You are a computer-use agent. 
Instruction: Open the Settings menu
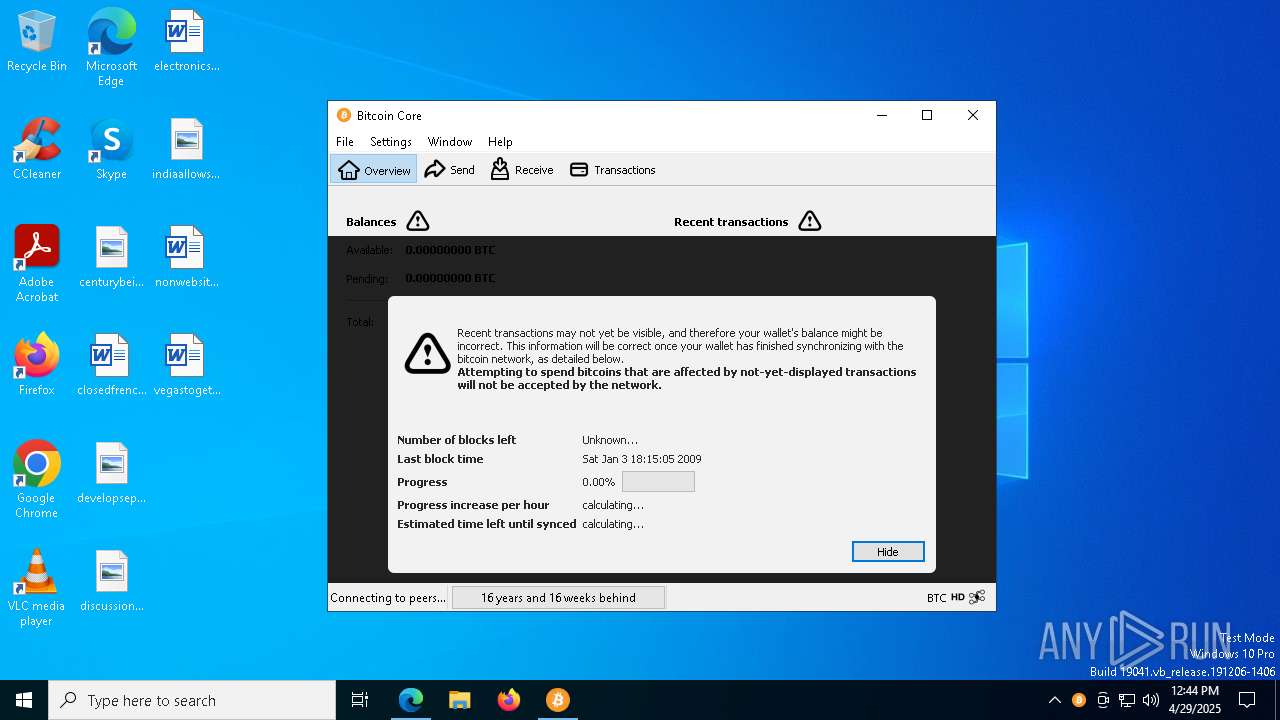[x=391, y=142]
